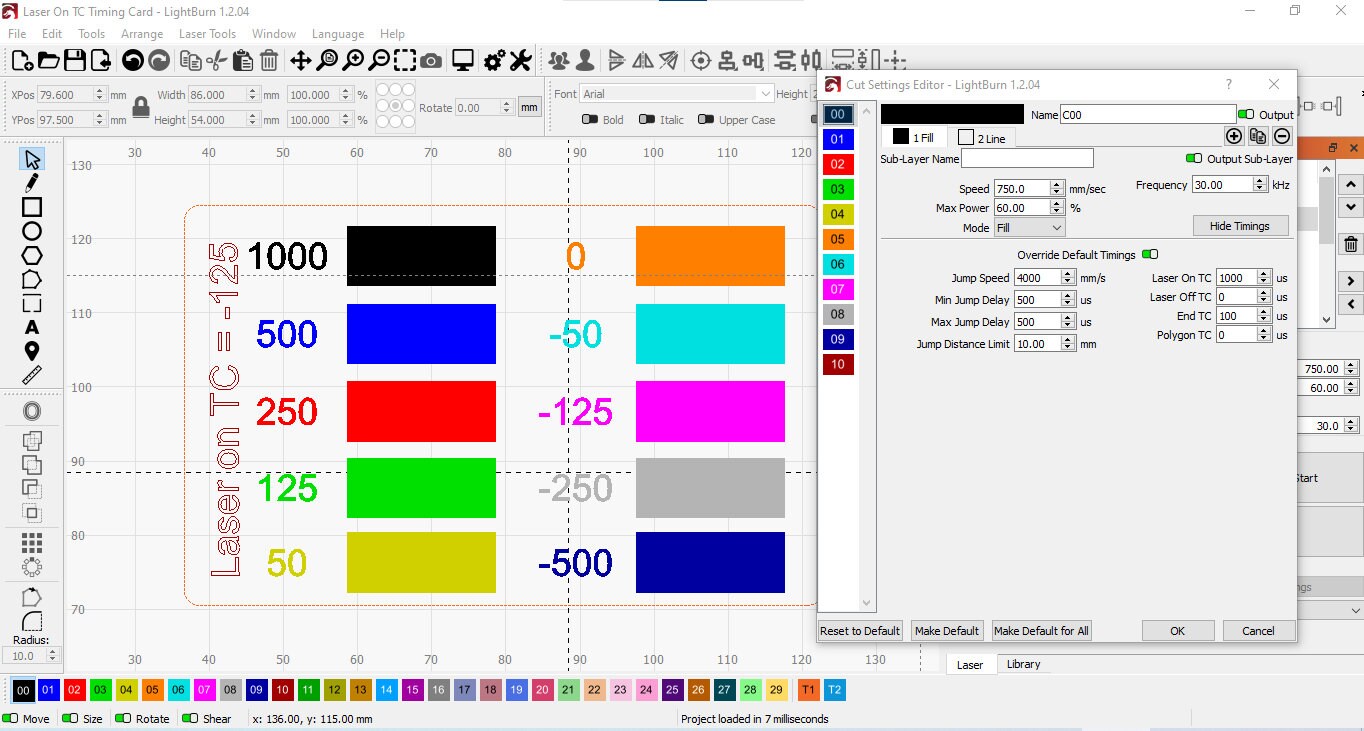Click the camera capture icon
This screenshot has width=1364, height=731.
(x=431, y=61)
